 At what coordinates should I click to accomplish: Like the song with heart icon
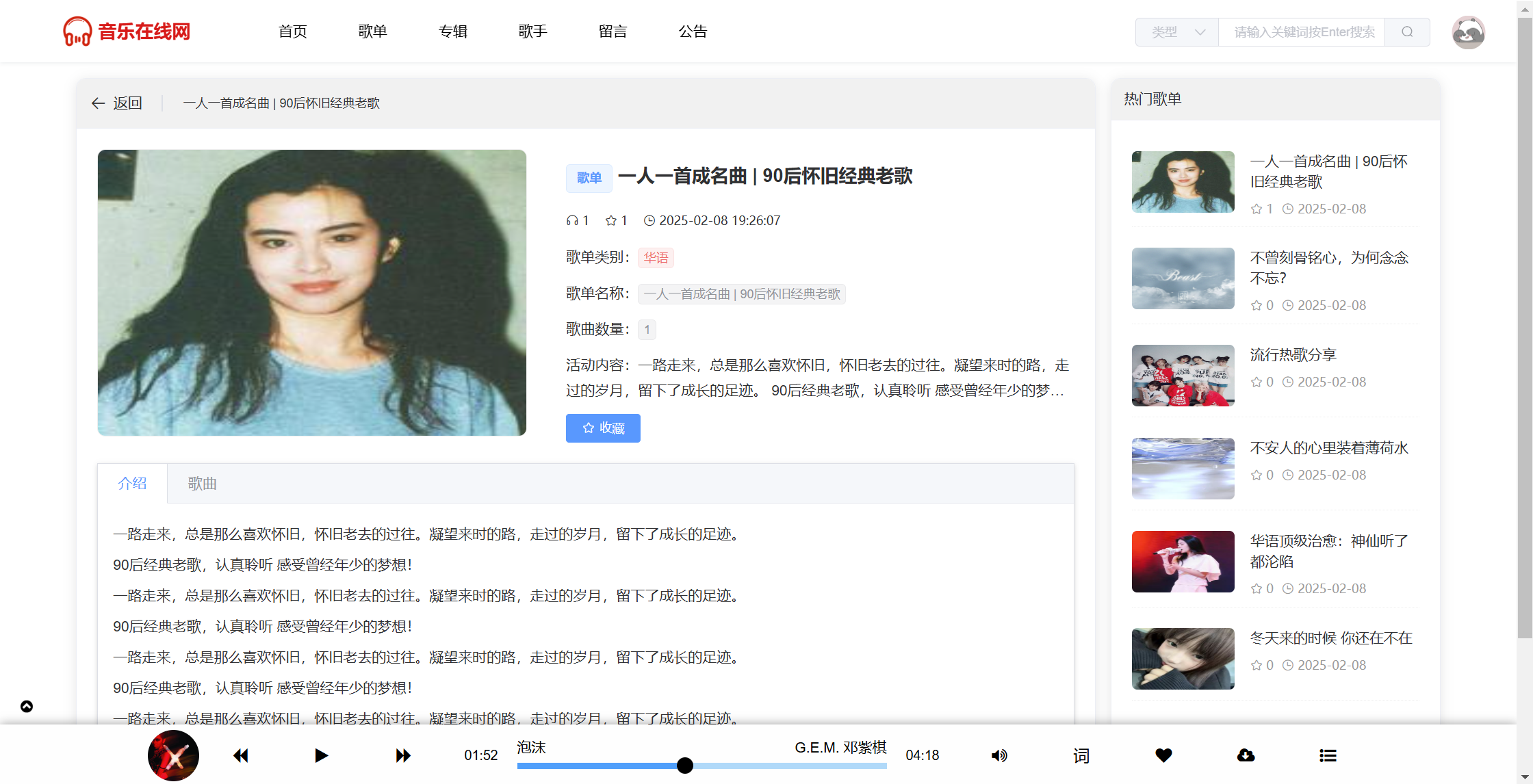[x=1163, y=755]
